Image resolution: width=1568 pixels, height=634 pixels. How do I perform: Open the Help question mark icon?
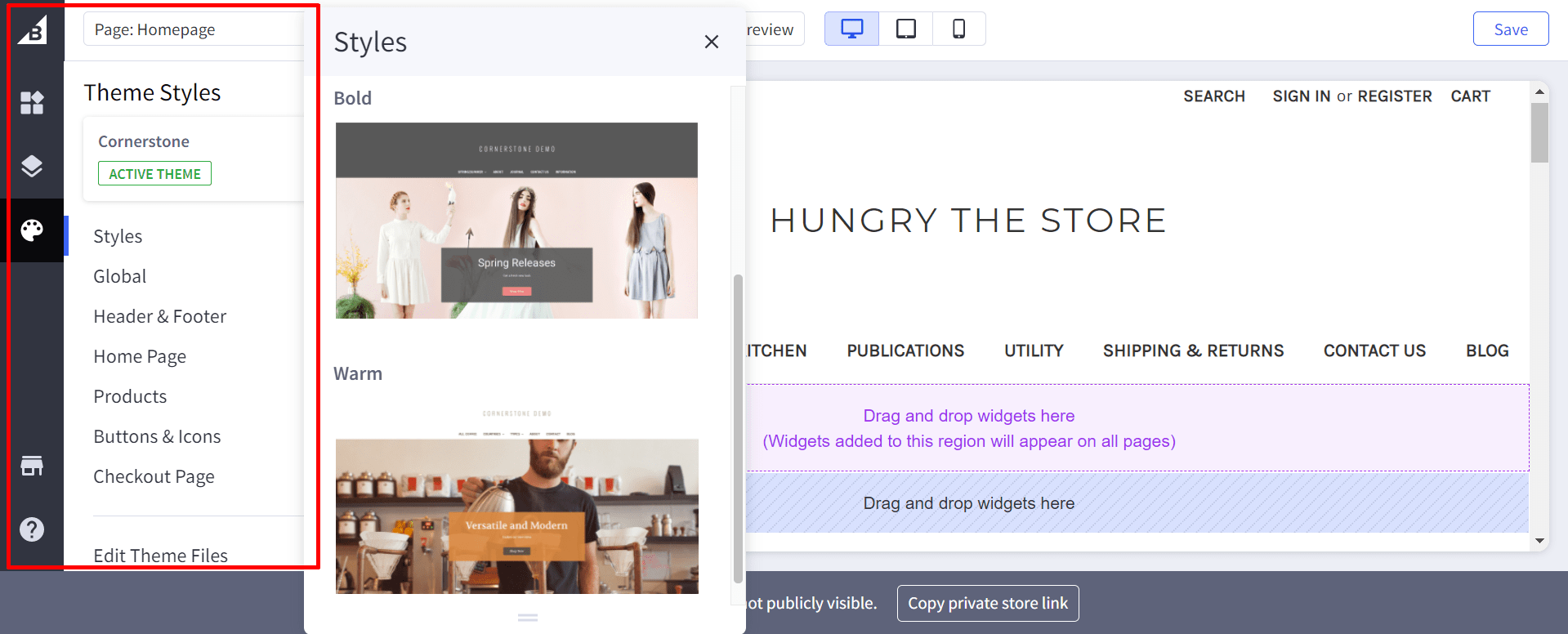32,529
